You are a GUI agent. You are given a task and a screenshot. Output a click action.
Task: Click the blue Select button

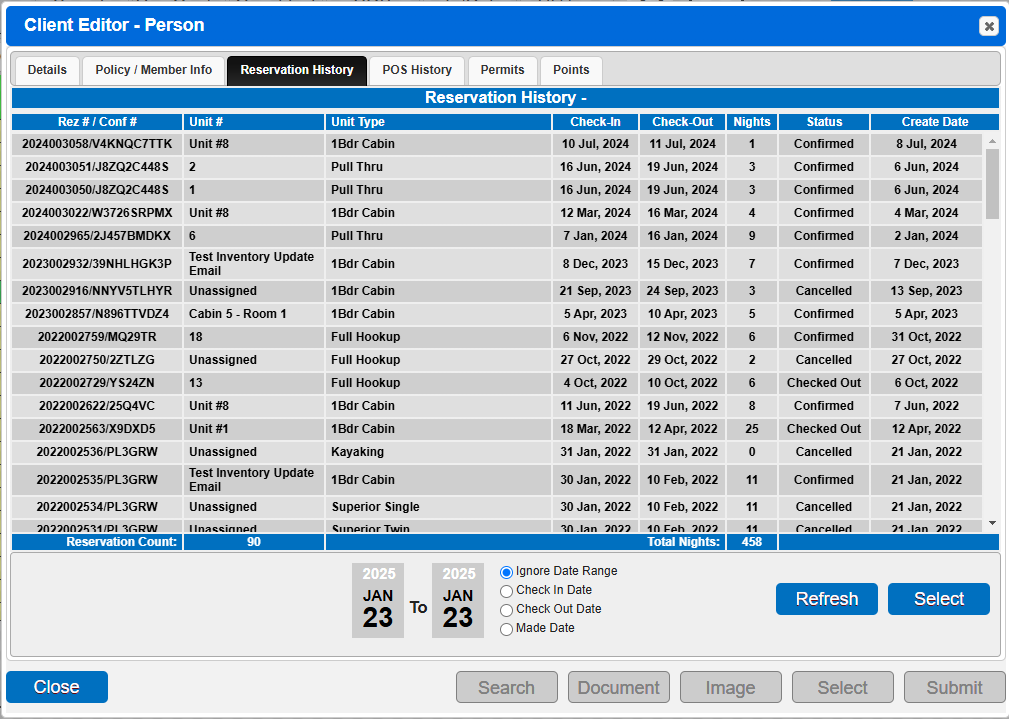pyautogui.click(x=939, y=599)
